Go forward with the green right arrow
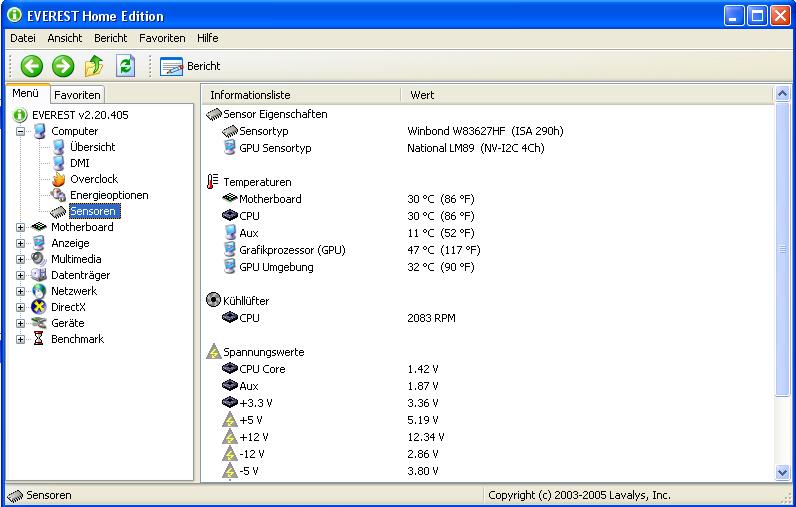Image resolution: width=796 pixels, height=507 pixels. coord(63,66)
